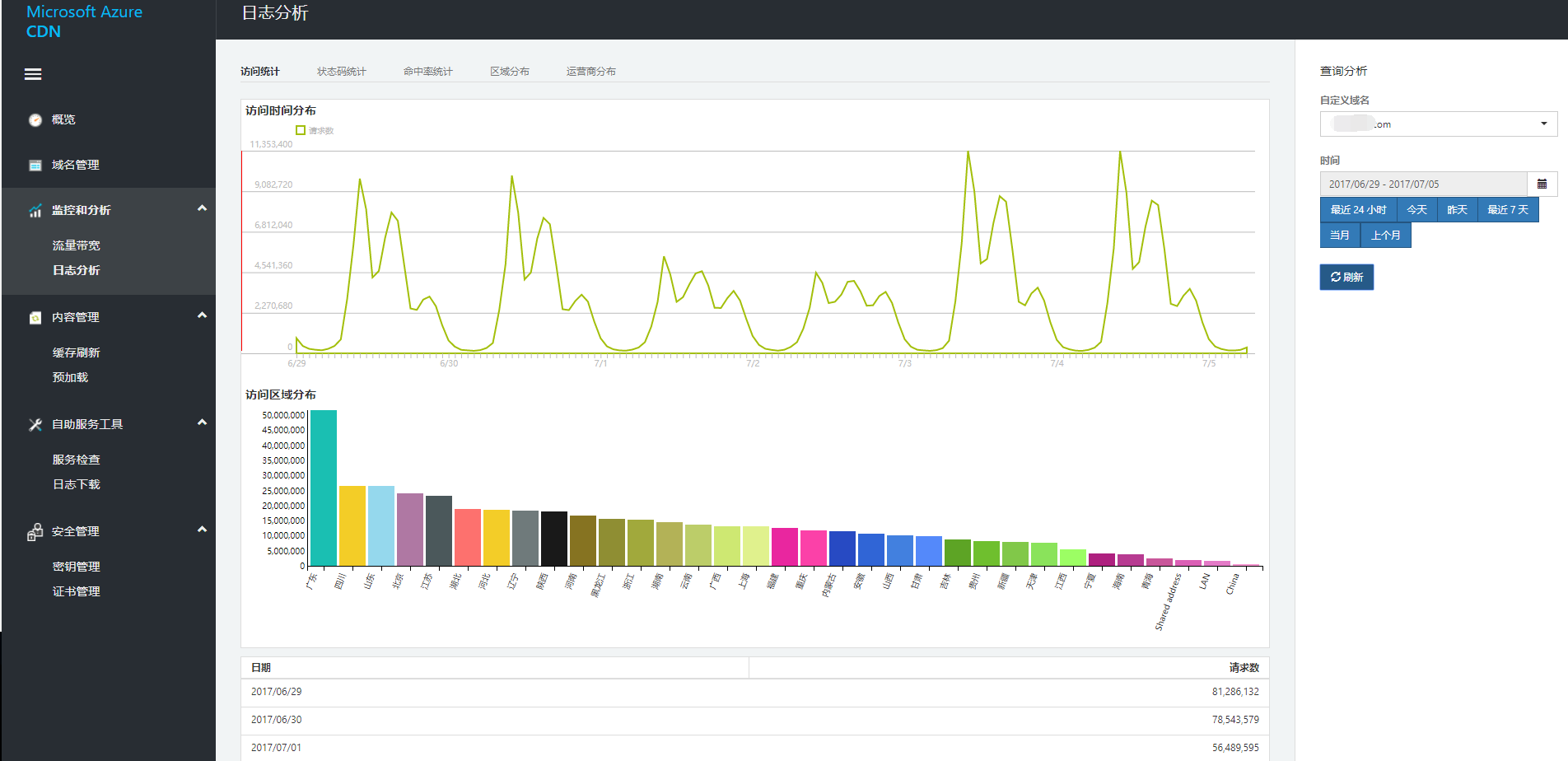
Task: Click the 自助服务工具 wrench icon
Action: pos(35,425)
